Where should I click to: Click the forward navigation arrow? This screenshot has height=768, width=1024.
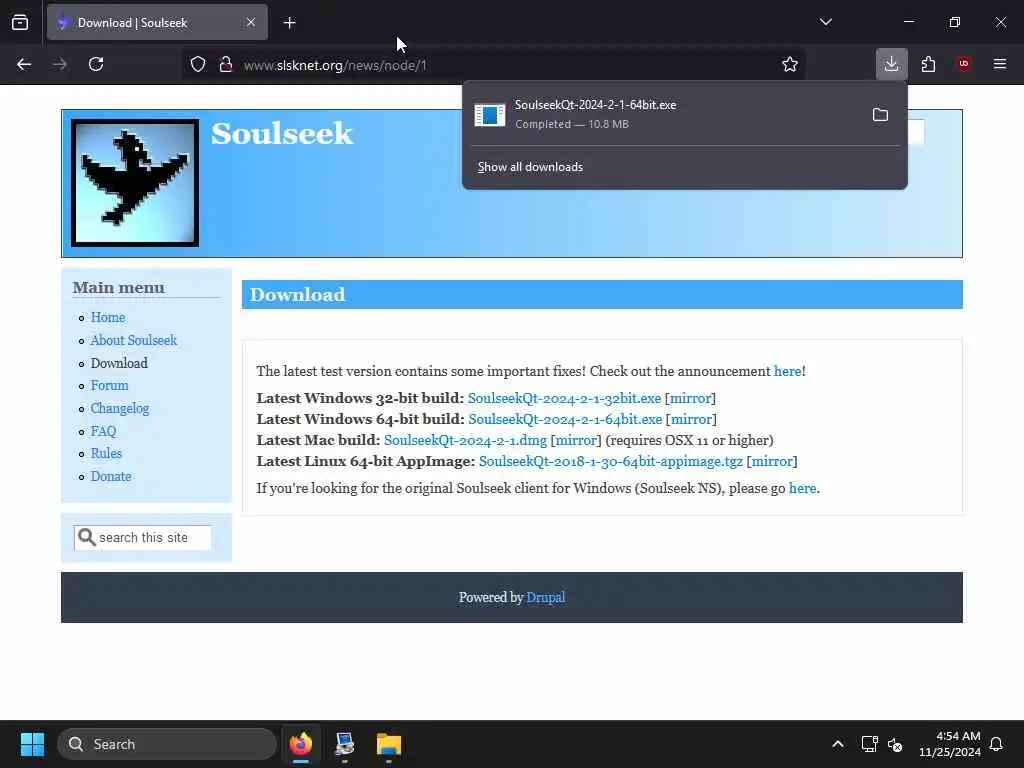click(60, 64)
